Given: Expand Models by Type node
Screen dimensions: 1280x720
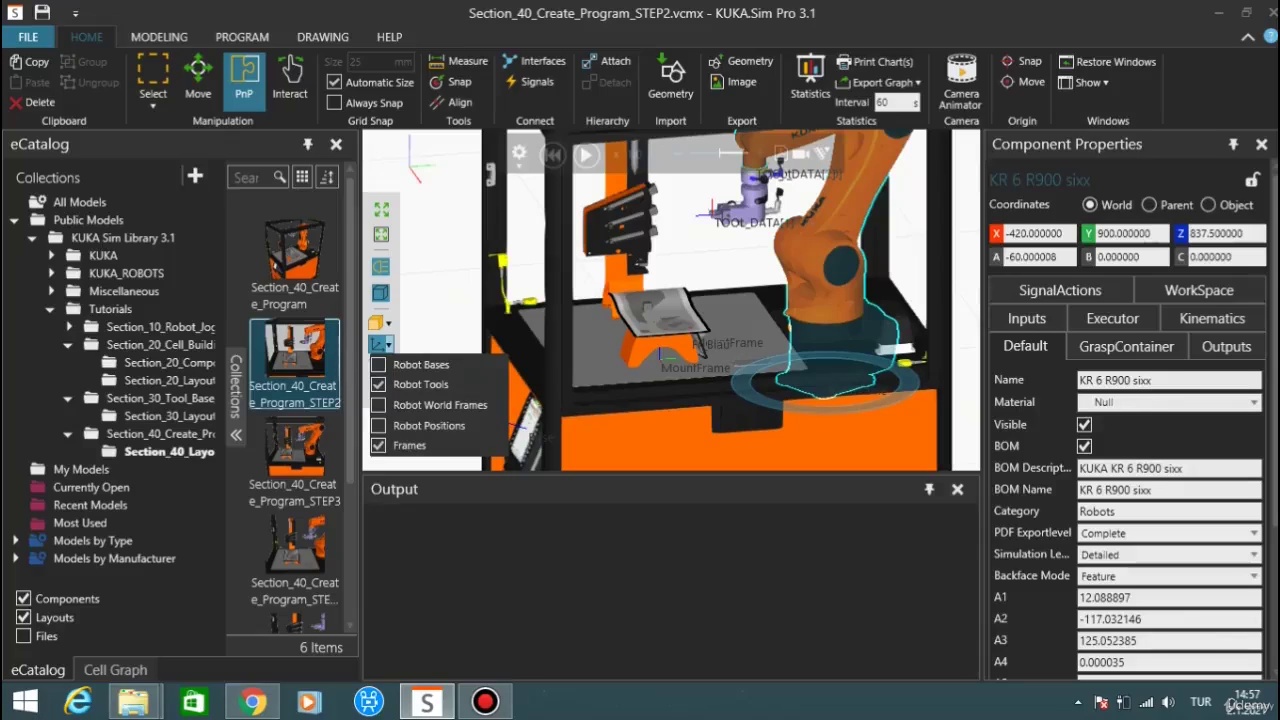Looking at the screenshot, I should (x=15, y=541).
